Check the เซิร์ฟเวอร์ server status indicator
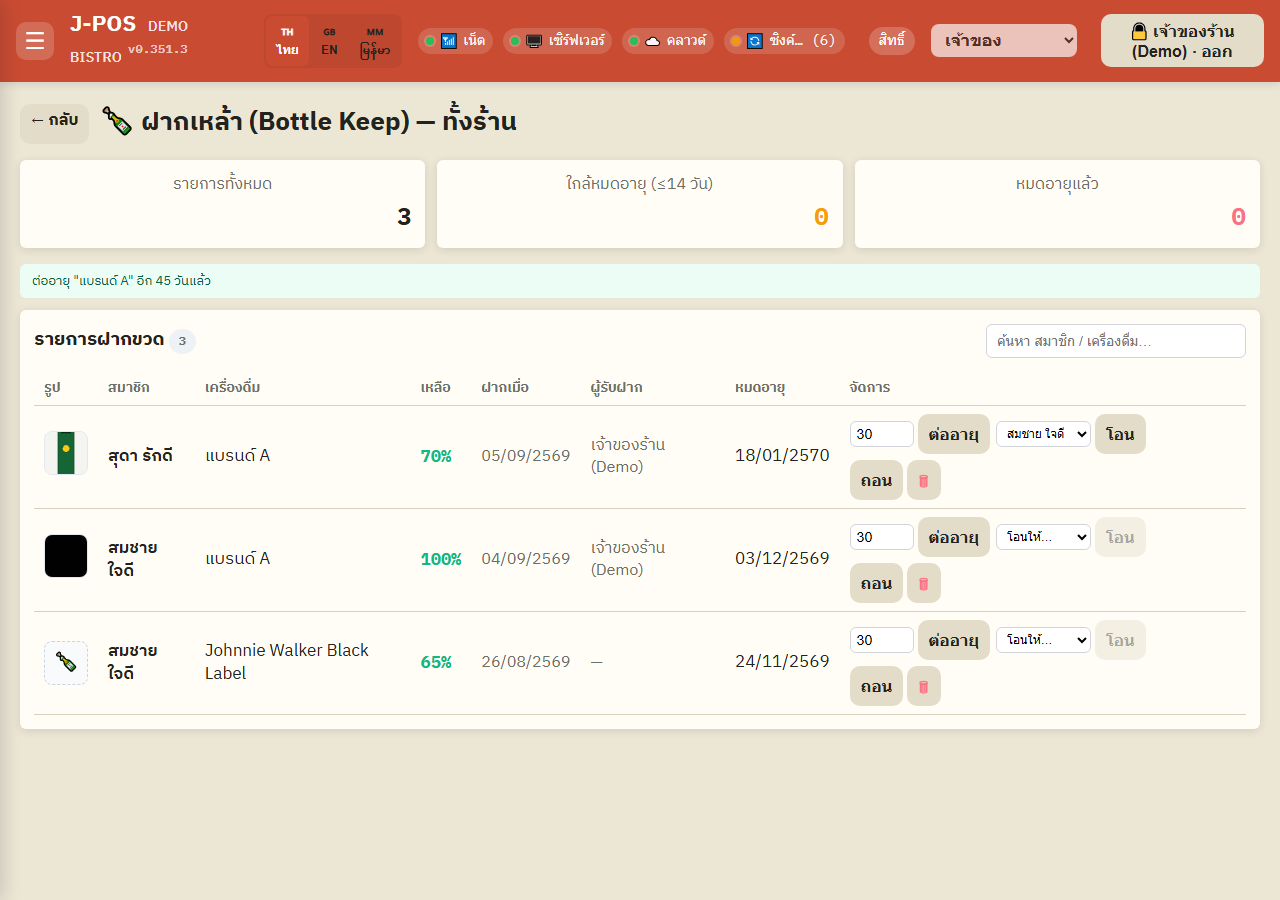The height and width of the screenshot is (900, 1280). (x=558, y=41)
